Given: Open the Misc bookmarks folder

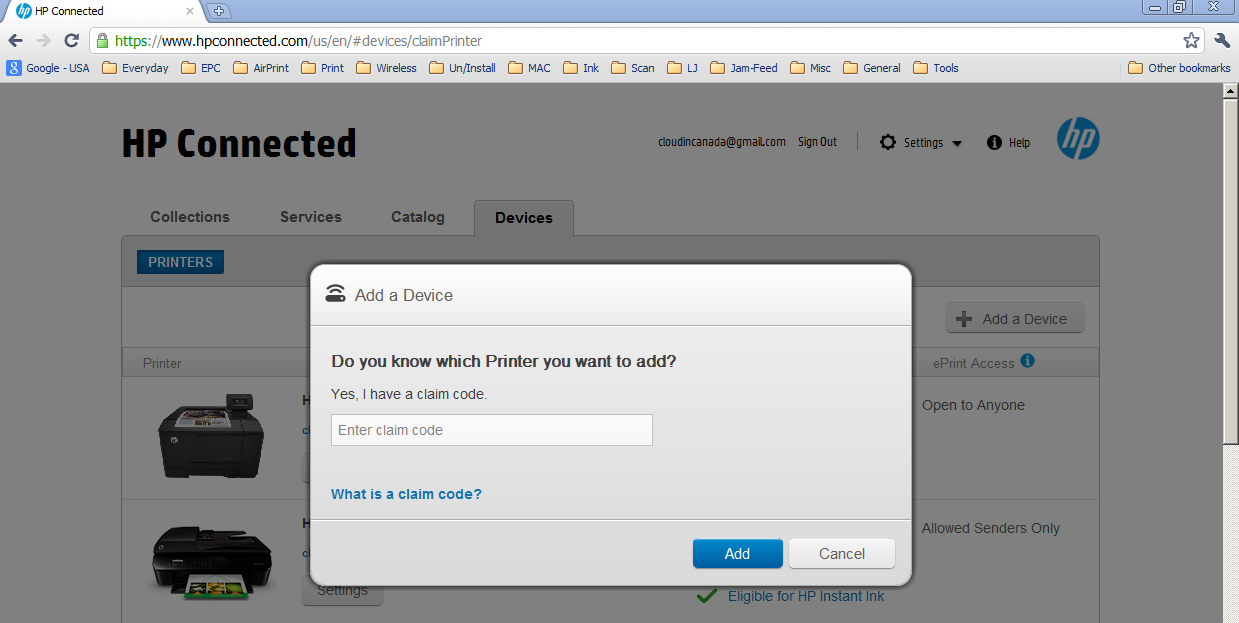Looking at the screenshot, I should point(810,68).
